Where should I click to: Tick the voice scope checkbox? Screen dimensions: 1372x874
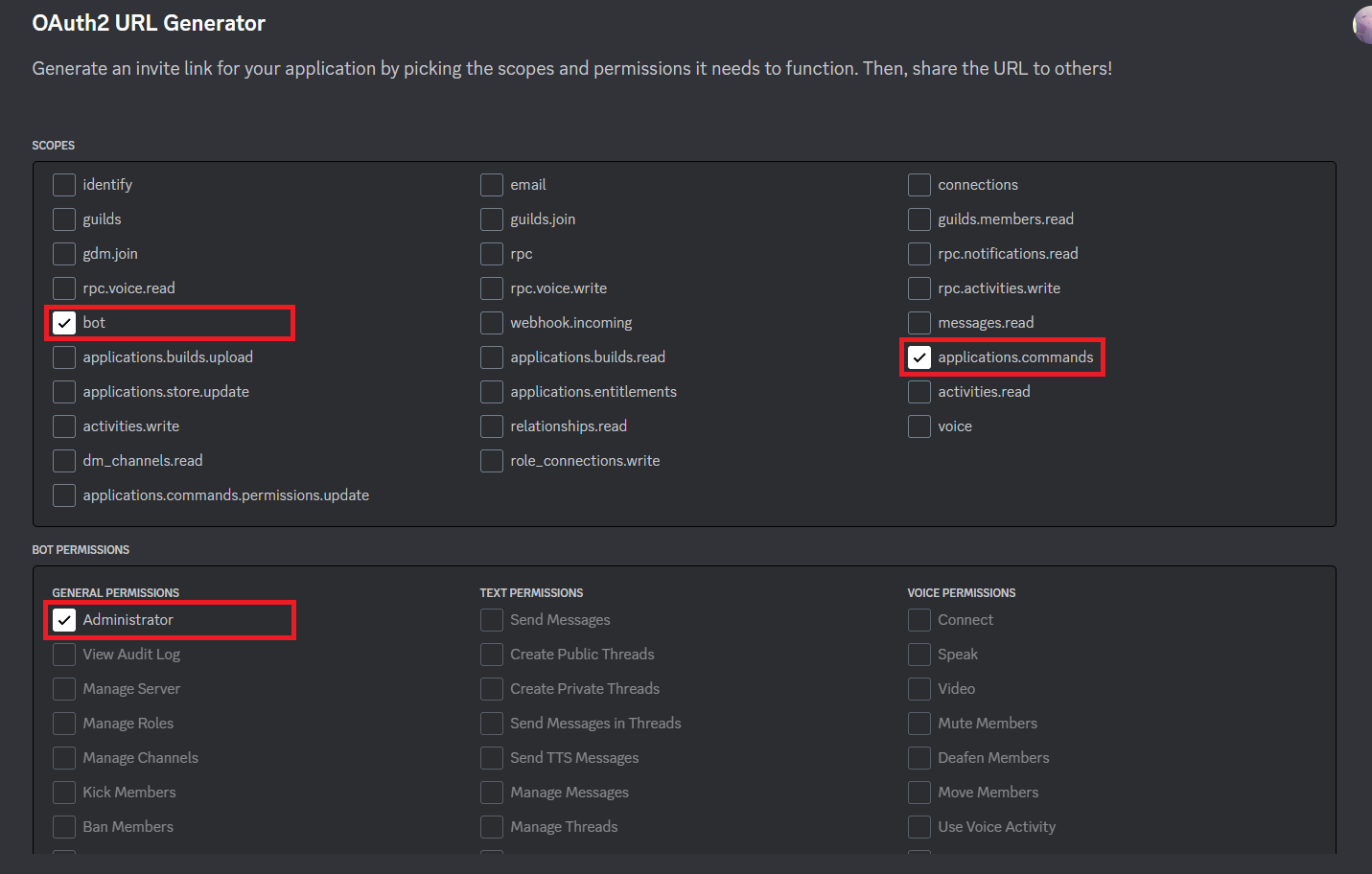pos(919,426)
